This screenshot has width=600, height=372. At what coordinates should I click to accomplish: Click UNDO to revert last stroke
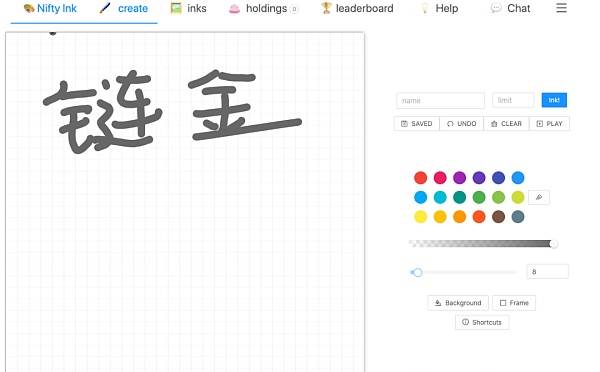click(x=461, y=124)
